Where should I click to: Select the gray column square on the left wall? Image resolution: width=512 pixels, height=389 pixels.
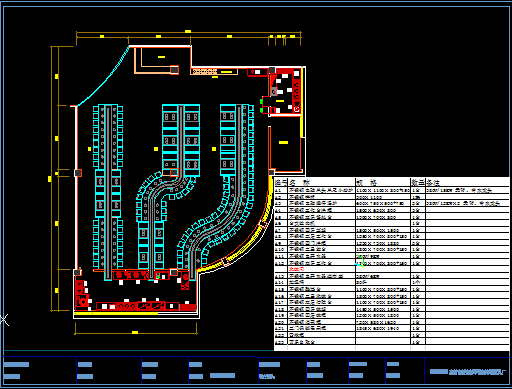(x=78, y=173)
